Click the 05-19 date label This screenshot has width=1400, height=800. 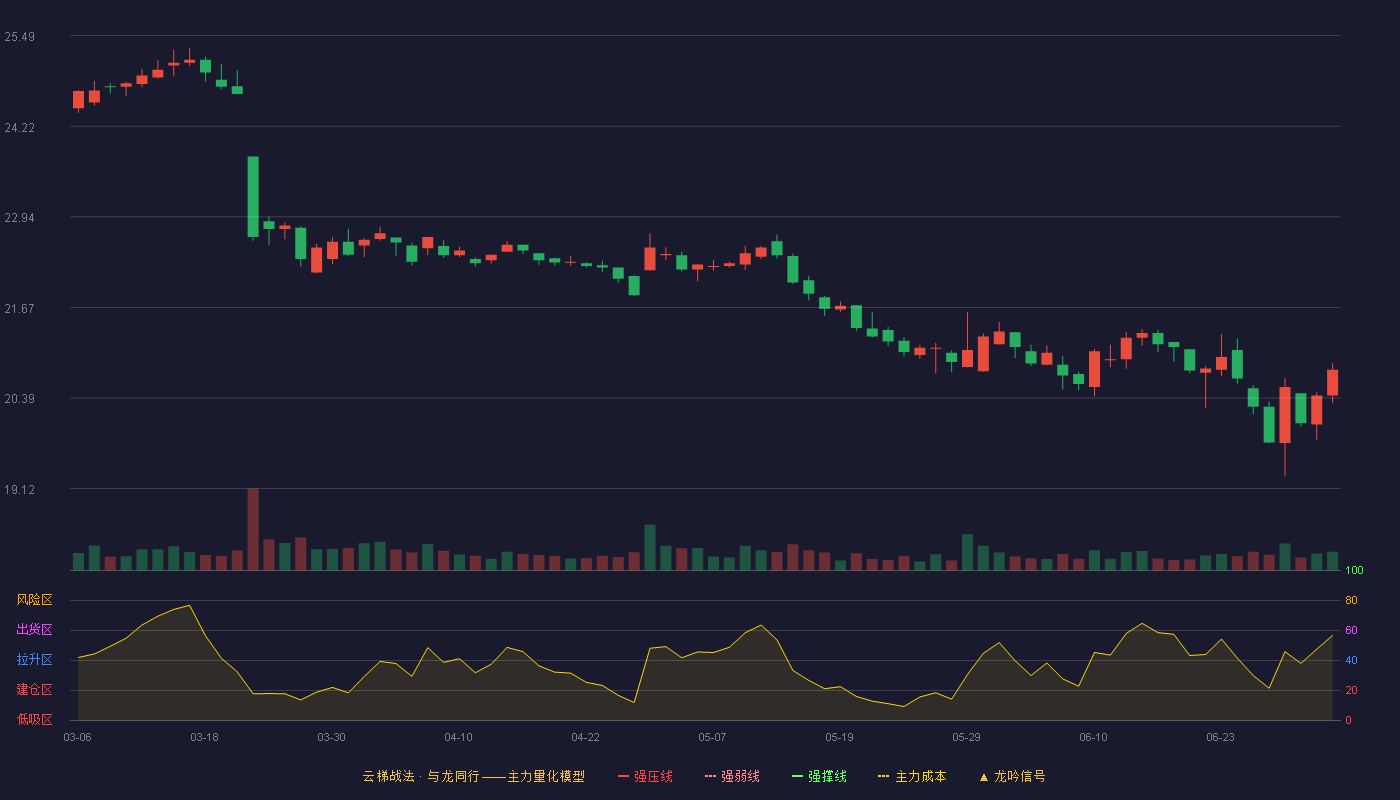(x=839, y=737)
